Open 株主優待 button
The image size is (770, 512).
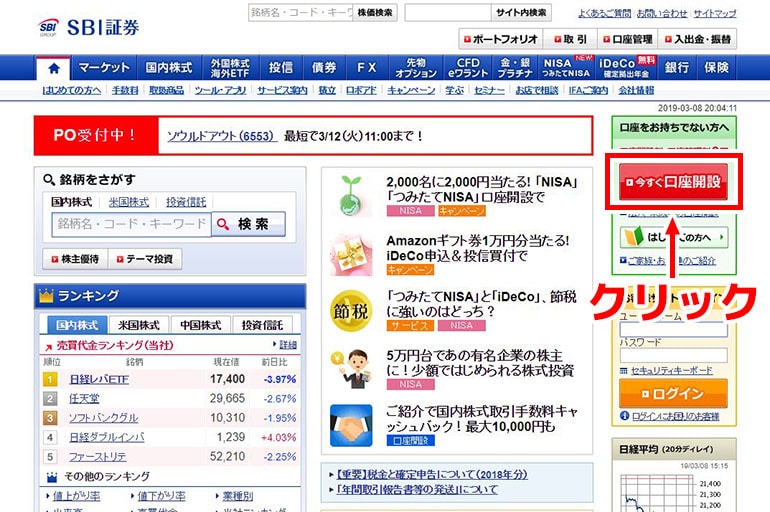[x=75, y=259]
